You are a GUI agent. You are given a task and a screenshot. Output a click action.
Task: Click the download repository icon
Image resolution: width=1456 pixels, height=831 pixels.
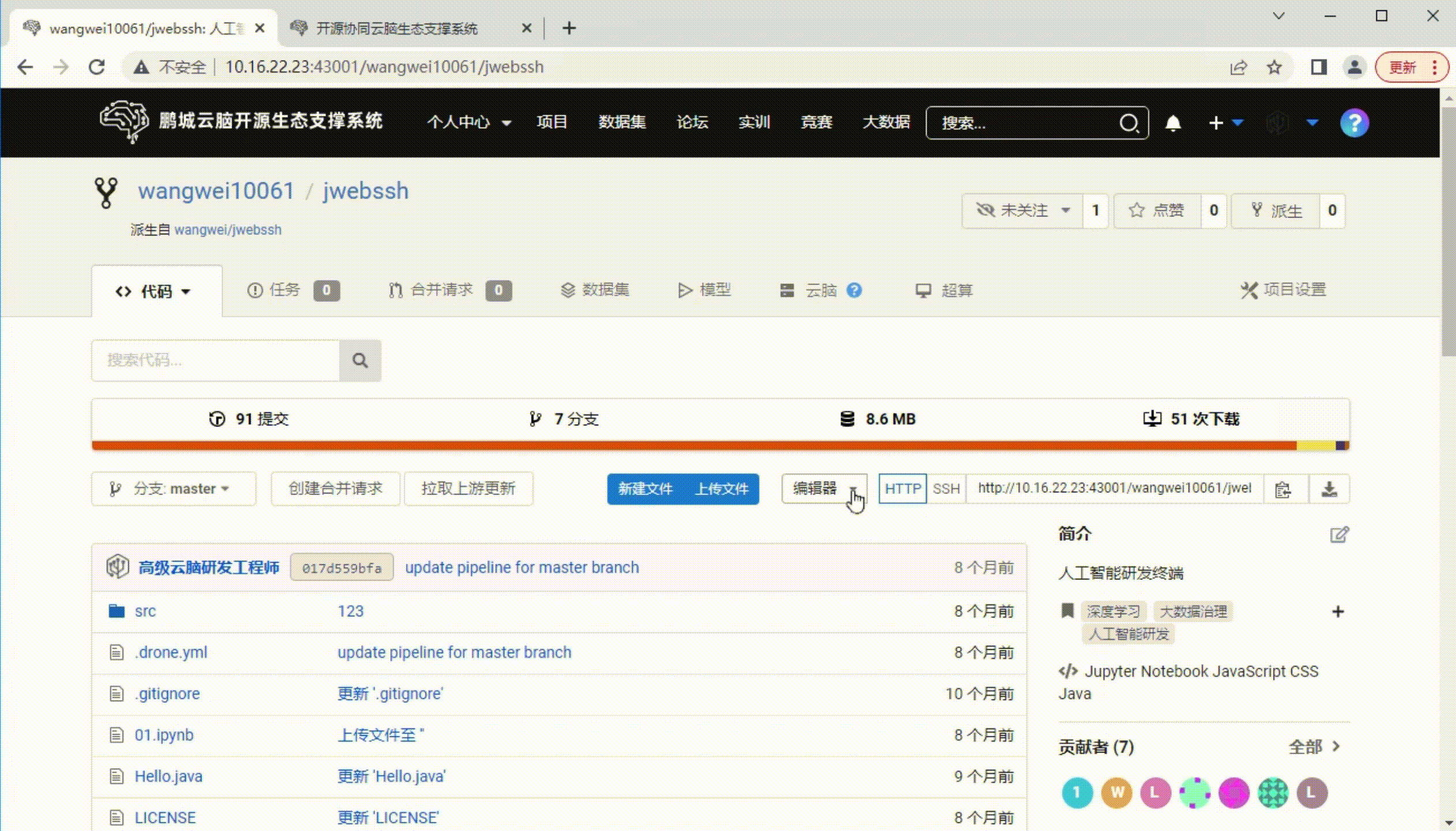(x=1329, y=489)
